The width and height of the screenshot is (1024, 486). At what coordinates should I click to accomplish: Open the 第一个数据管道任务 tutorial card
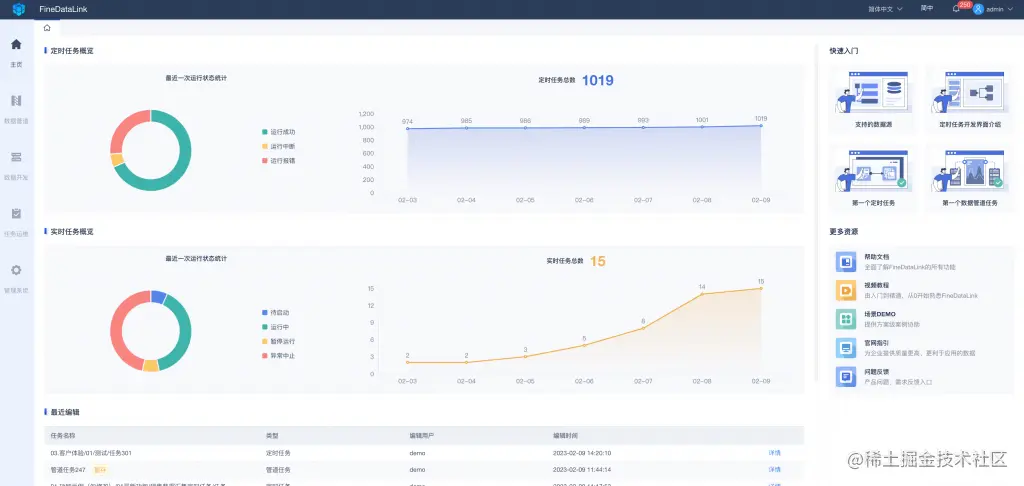pyautogui.click(x=970, y=178)
